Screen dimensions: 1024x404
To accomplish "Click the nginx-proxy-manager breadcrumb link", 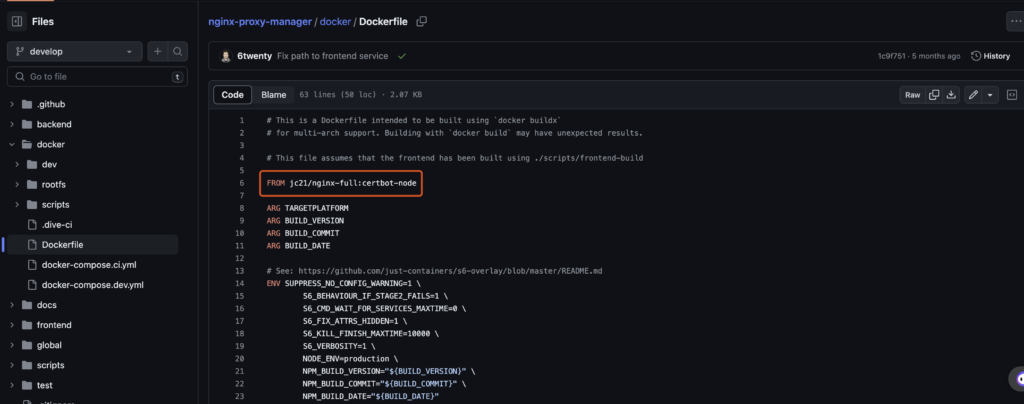I will pyautogui.click(x=260, y=22).
